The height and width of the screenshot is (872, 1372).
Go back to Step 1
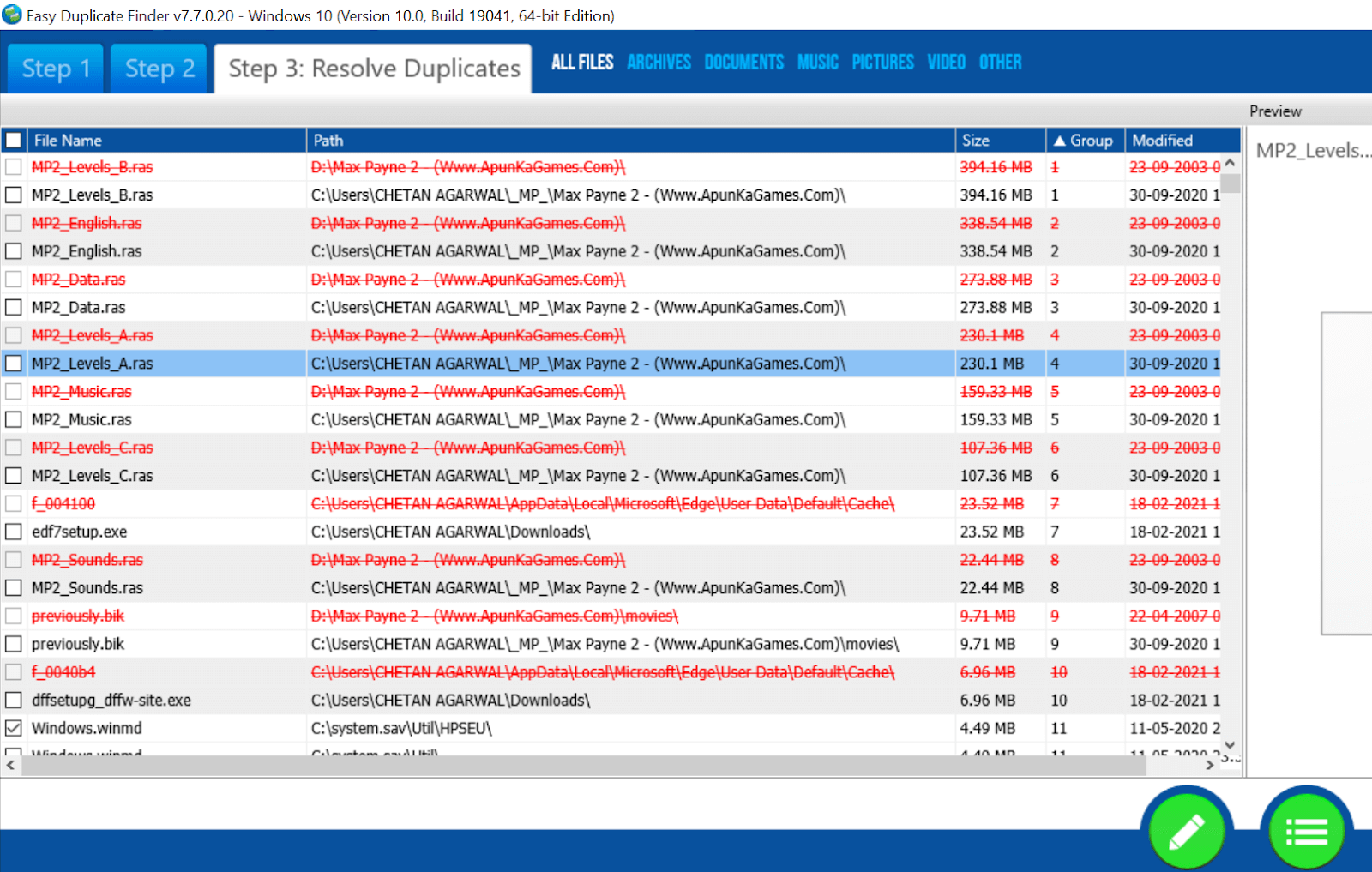coord(54,68)
